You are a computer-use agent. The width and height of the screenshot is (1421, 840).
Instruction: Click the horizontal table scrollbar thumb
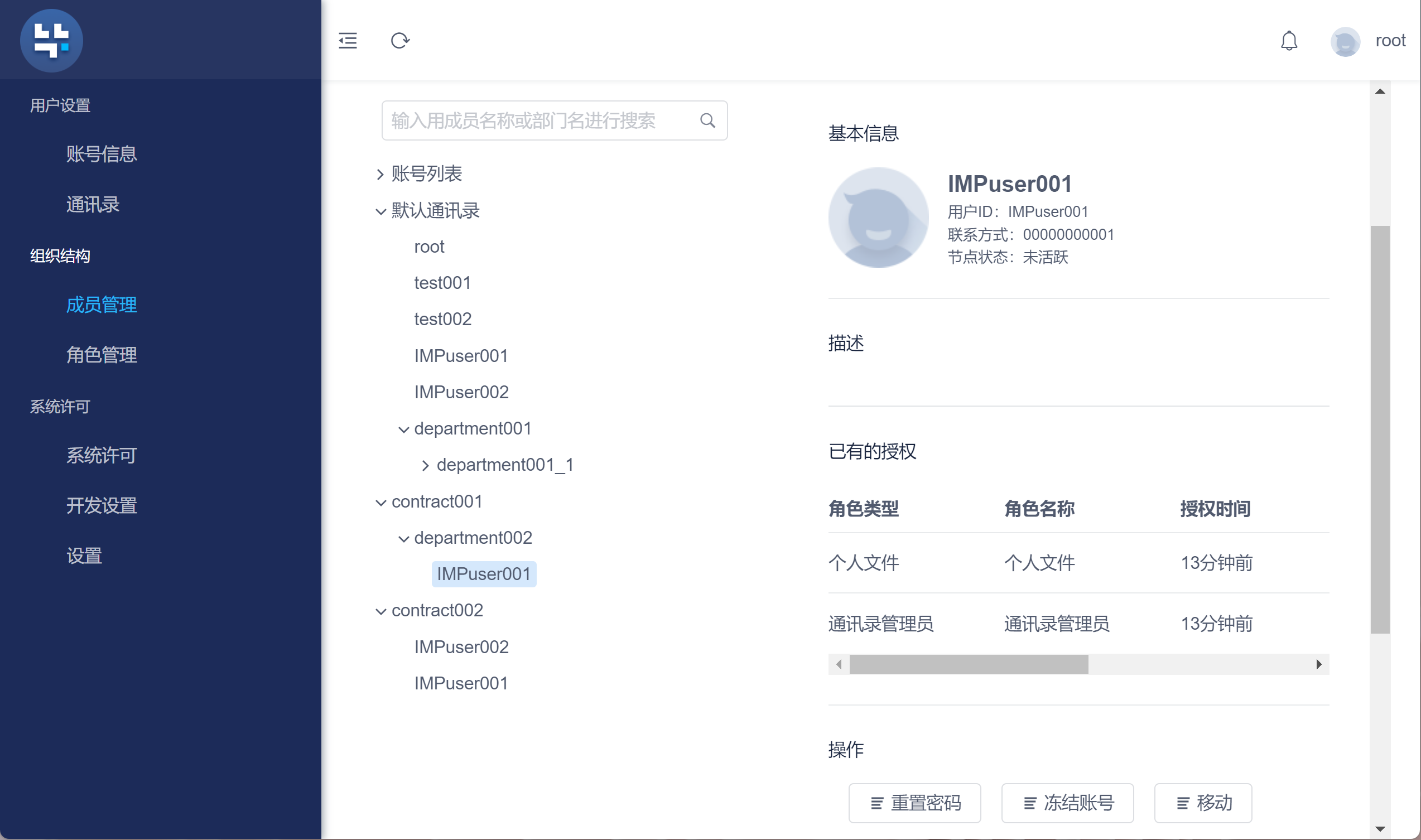coord(968,664)
